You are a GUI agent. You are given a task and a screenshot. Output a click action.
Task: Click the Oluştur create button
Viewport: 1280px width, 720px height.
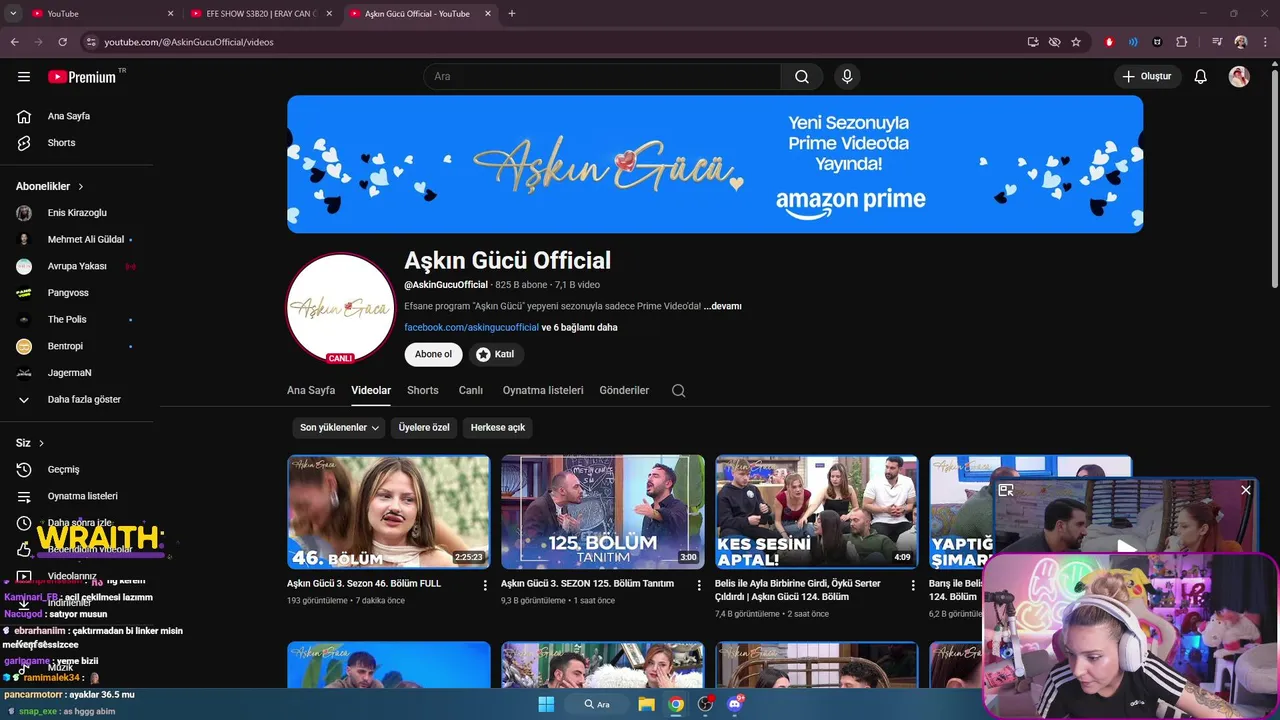click(1147, 77)
